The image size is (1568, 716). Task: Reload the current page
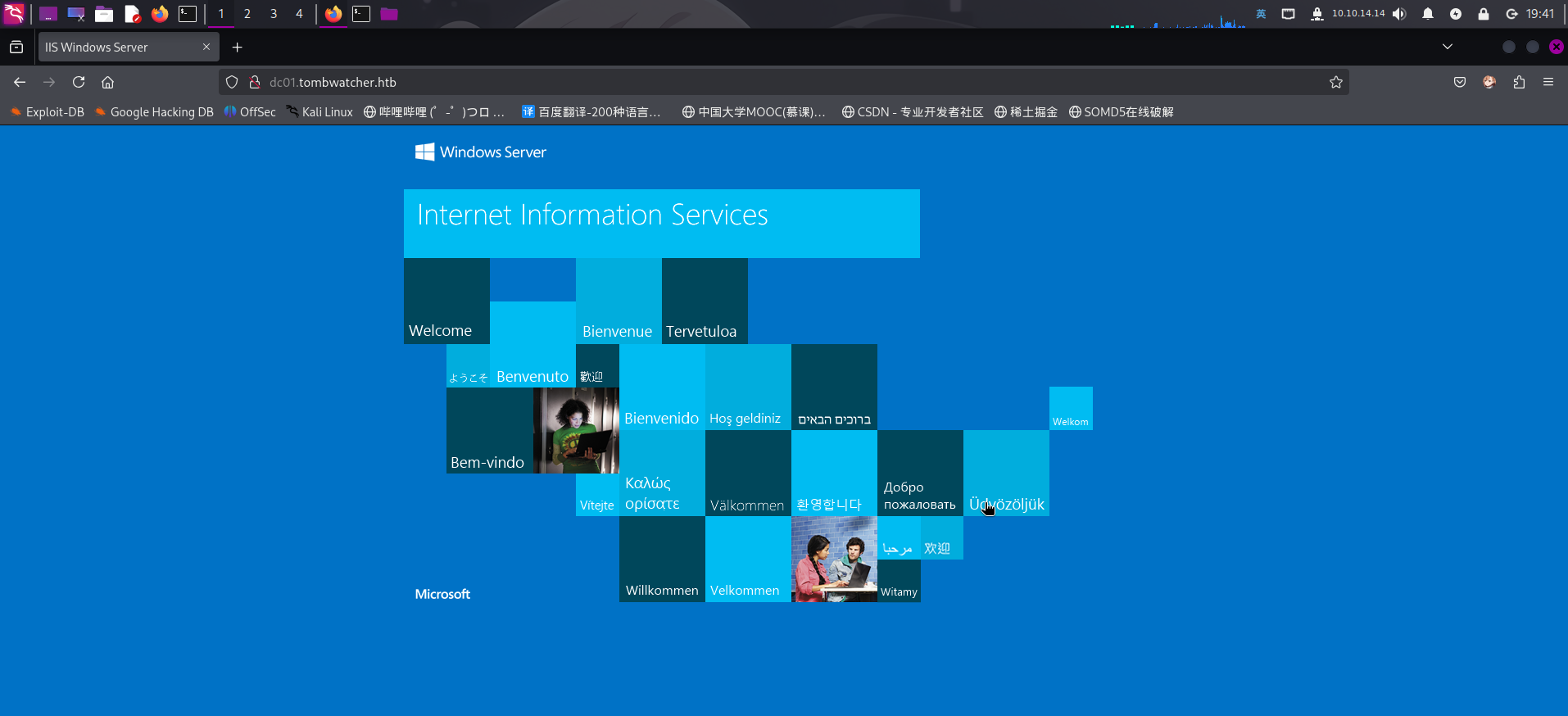(79, 82)
